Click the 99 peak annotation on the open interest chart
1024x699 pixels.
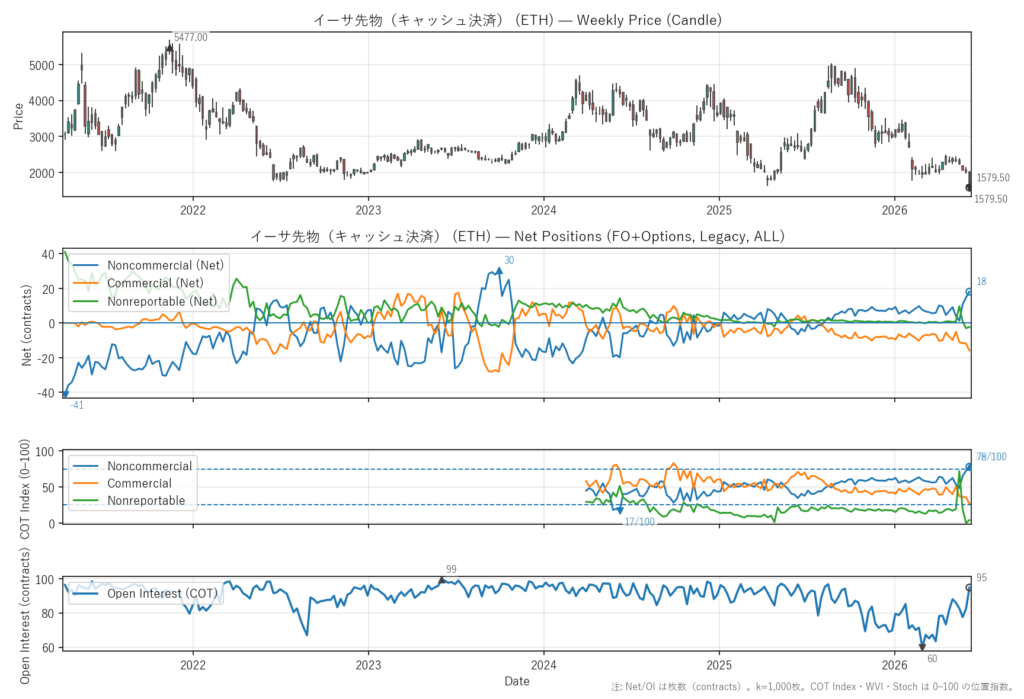point(451,570)
